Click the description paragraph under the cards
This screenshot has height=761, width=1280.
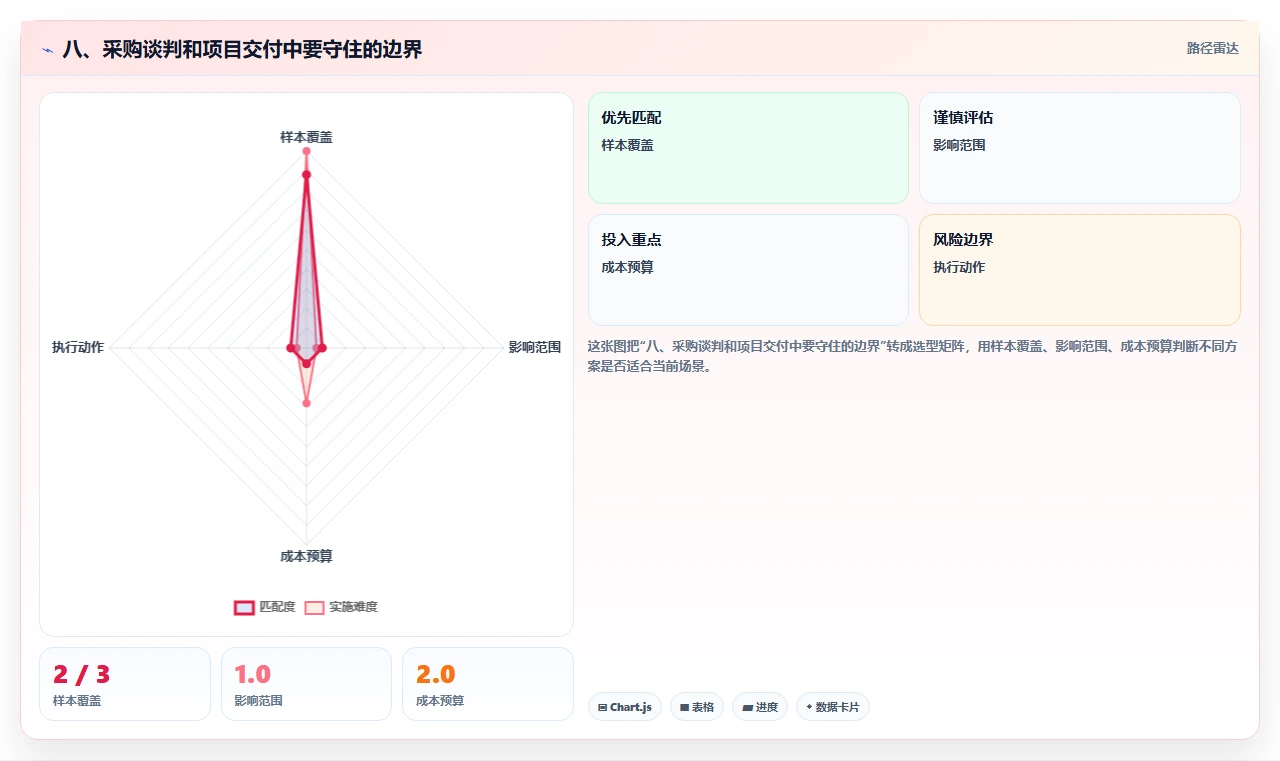[x=914, y=356]
